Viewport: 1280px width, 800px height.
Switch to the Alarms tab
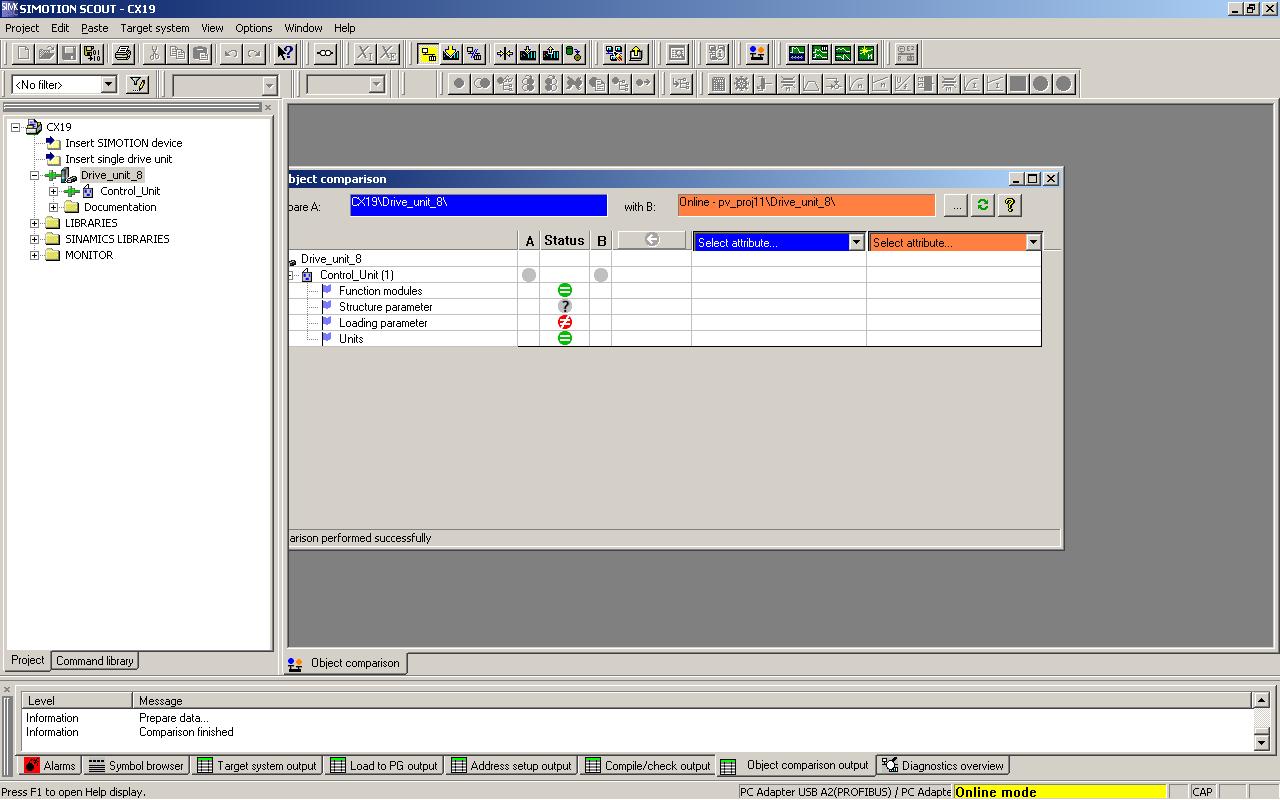49,766
